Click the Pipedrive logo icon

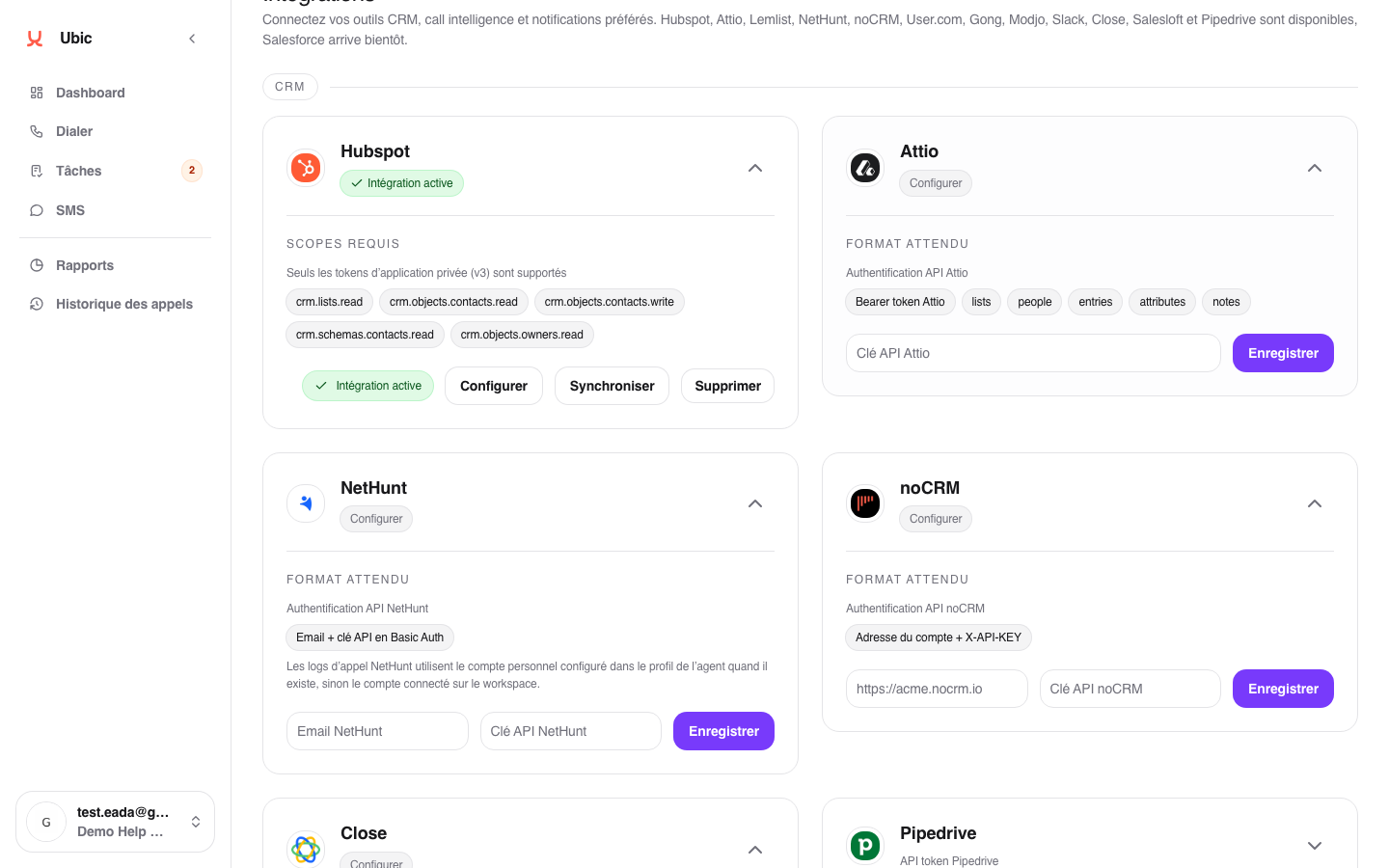[865, 846]
